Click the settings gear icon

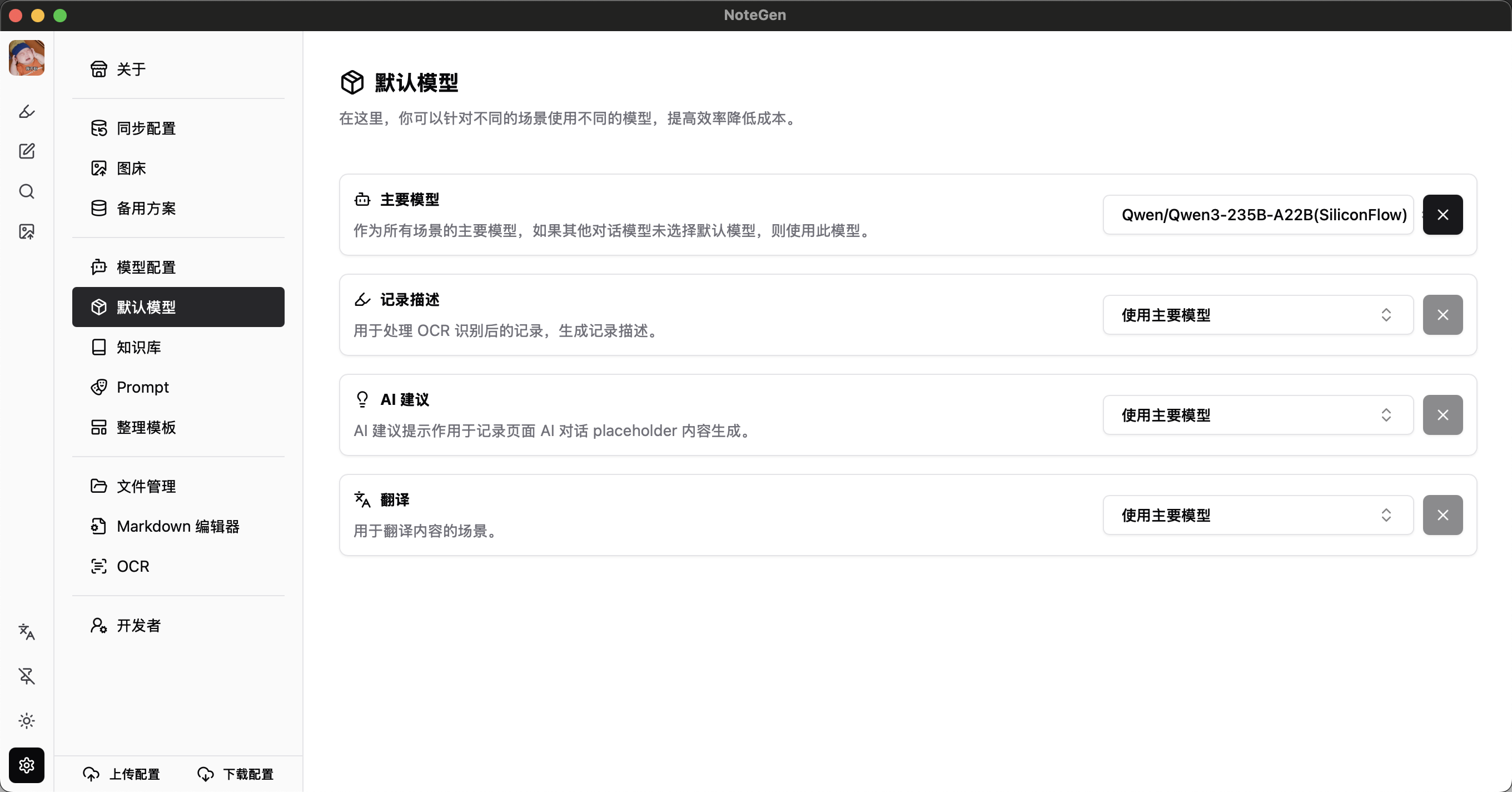click(x=27, y=765)
